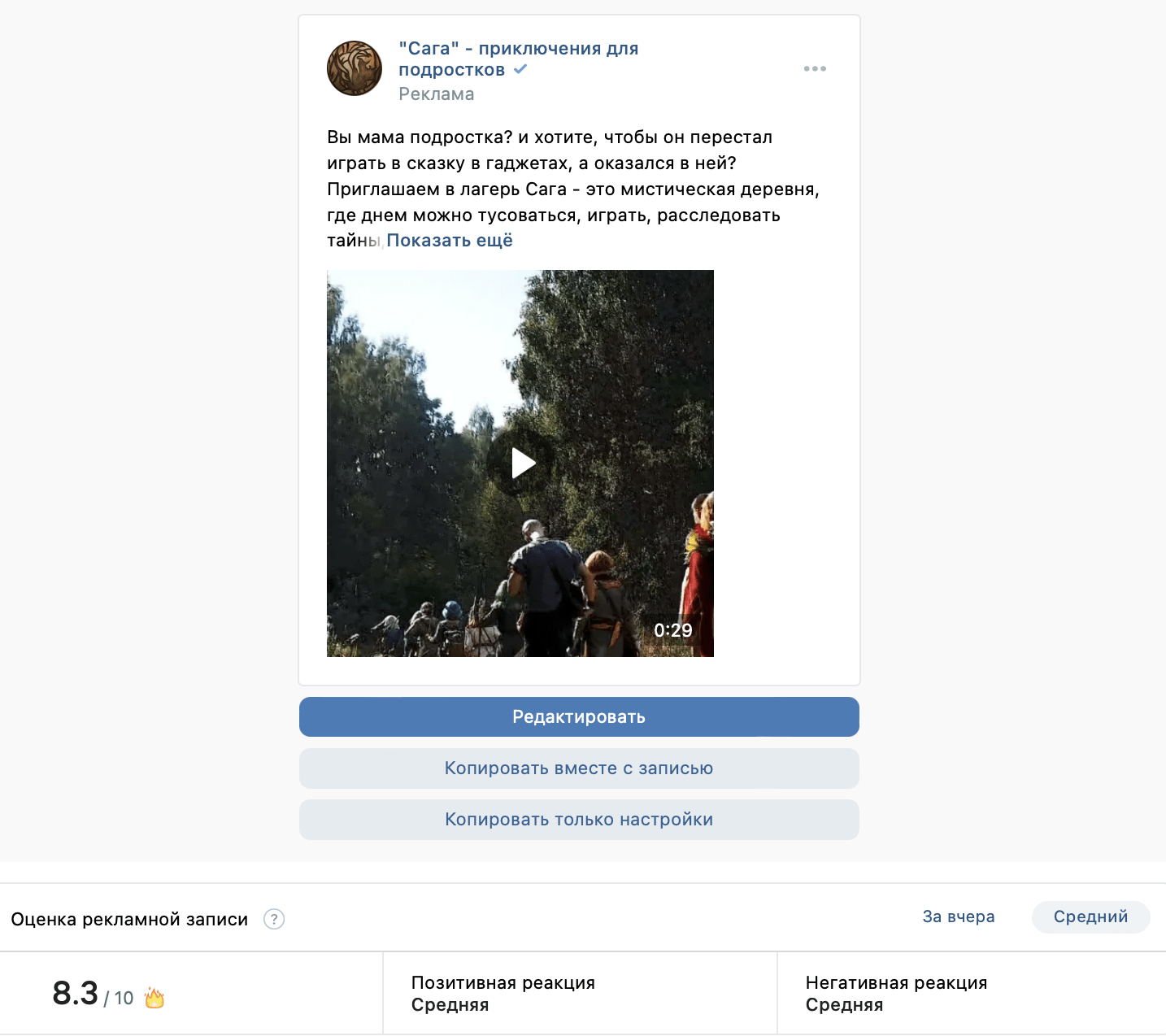
Task: Click the "Реклама" label under community name
Action: [x=437, y=94]
